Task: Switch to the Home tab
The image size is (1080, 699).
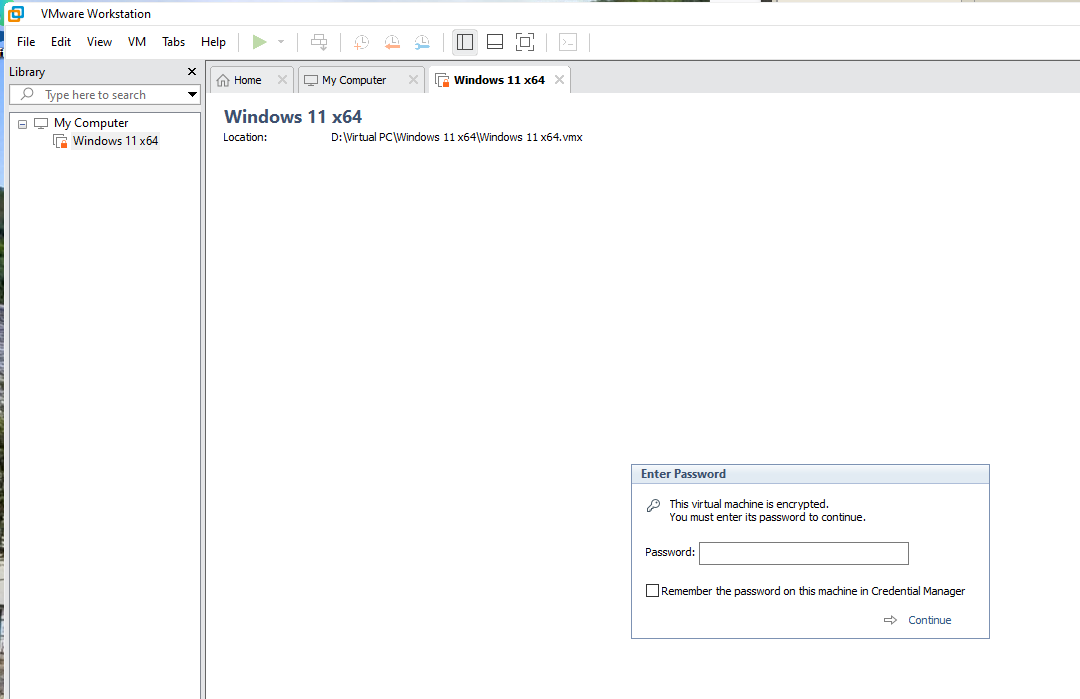Action: tap(247, 80)
